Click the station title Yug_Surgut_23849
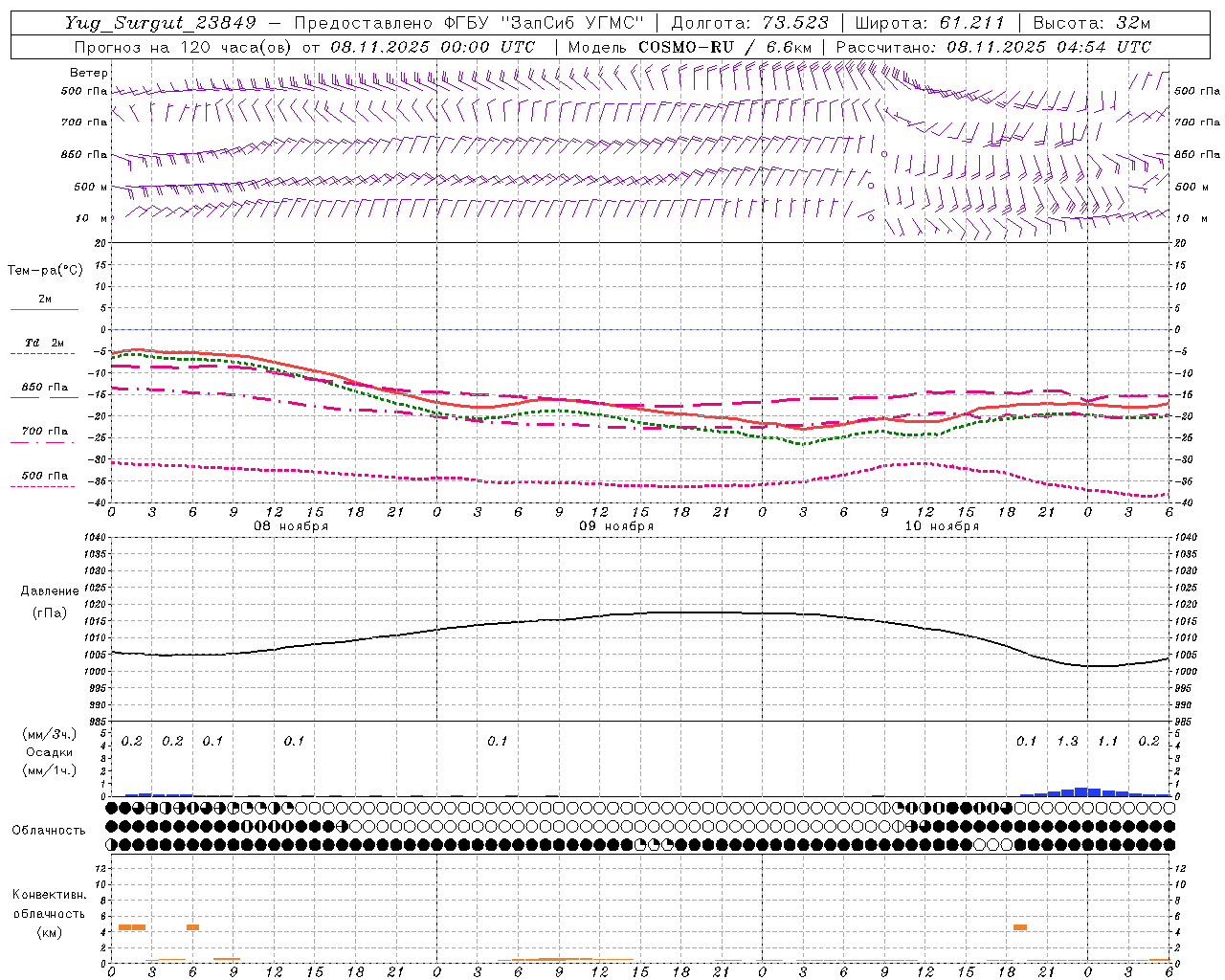This screenshot has height=980, width=1225. click(161, 23)
